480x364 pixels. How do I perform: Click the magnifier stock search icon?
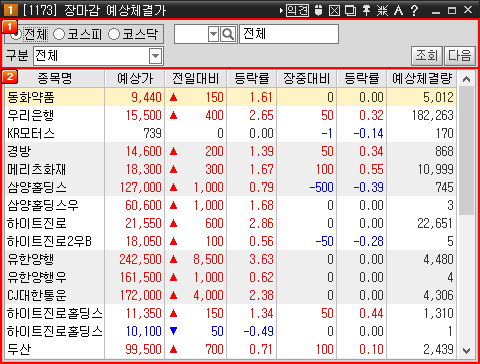coord(228,34)
